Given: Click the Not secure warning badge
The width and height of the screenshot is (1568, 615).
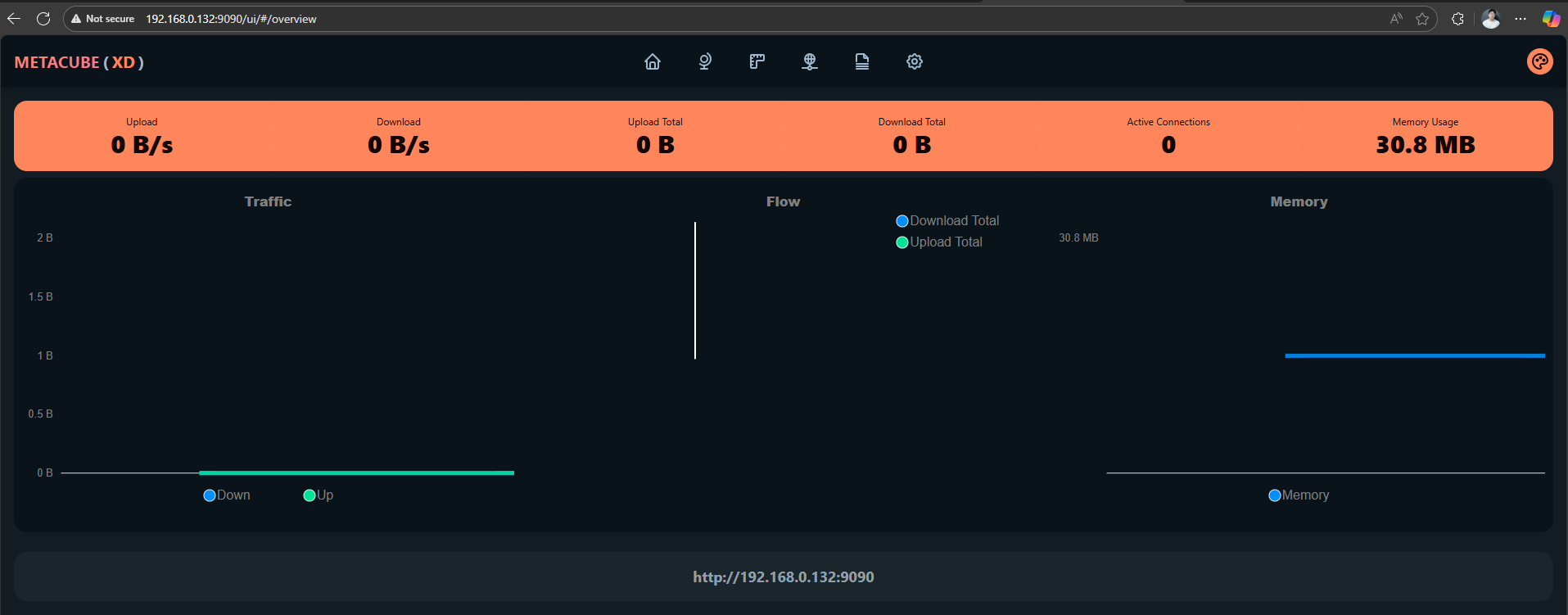Looking at the screenshot, I should pyautogui.click(x=103, y=19).
